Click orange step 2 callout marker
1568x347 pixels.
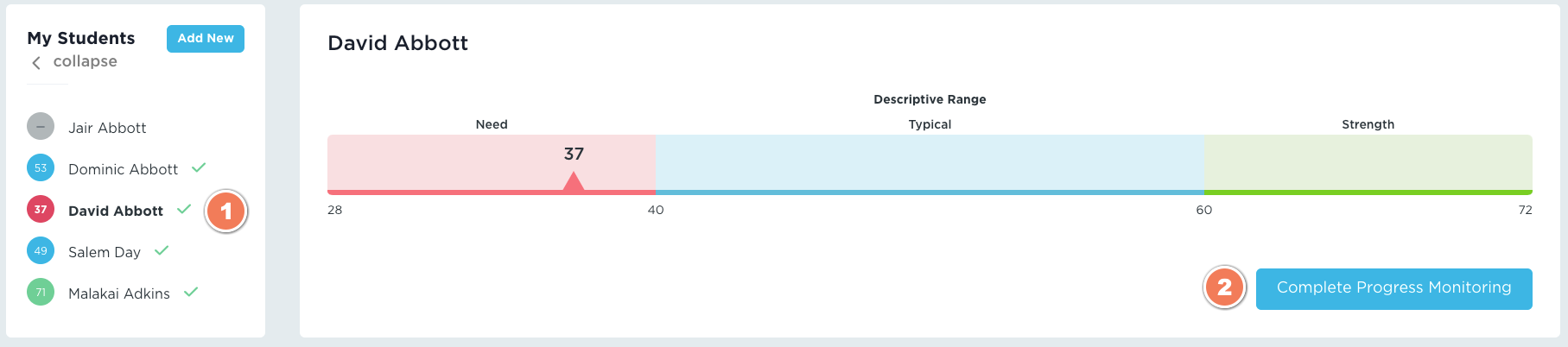coord(1224,287)
